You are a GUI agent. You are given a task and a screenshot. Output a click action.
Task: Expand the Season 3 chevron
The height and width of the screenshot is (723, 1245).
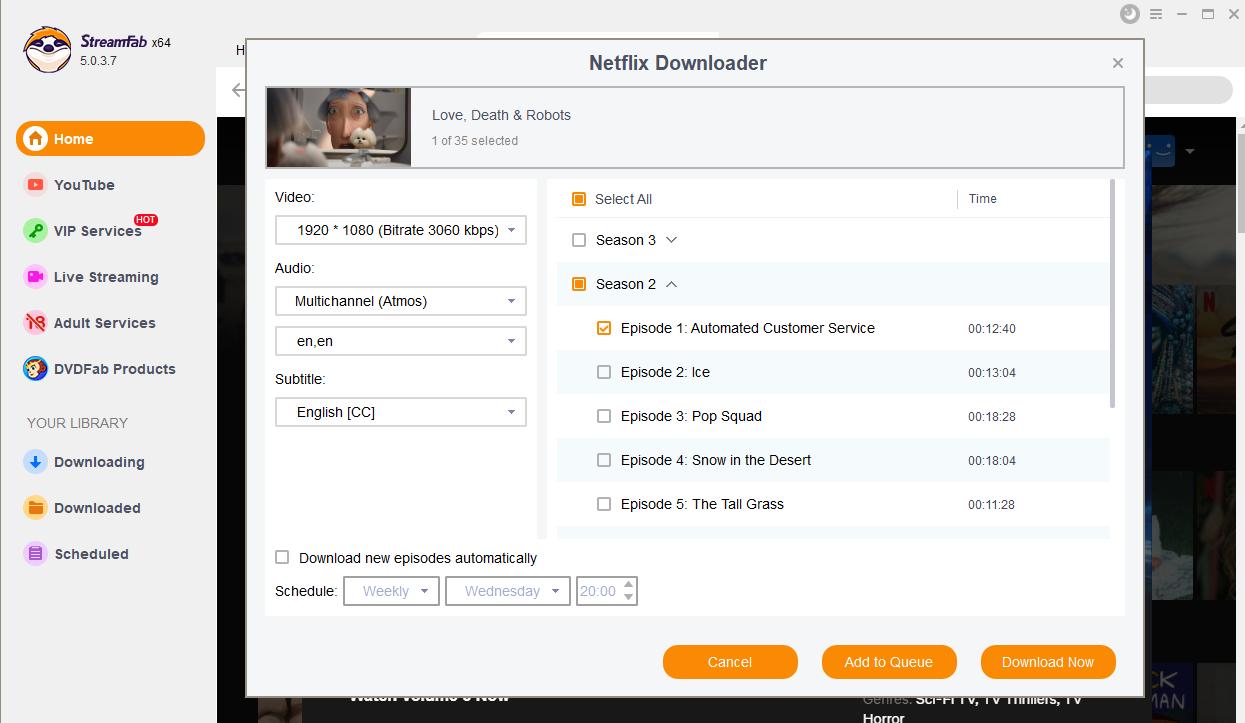click(671, 240)
